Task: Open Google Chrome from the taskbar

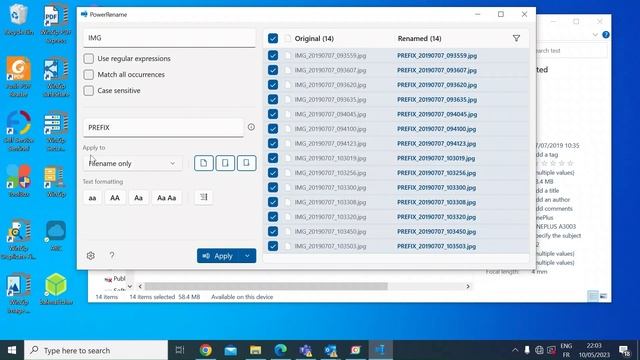Action: pyautogui.click(x=205, y=350)
